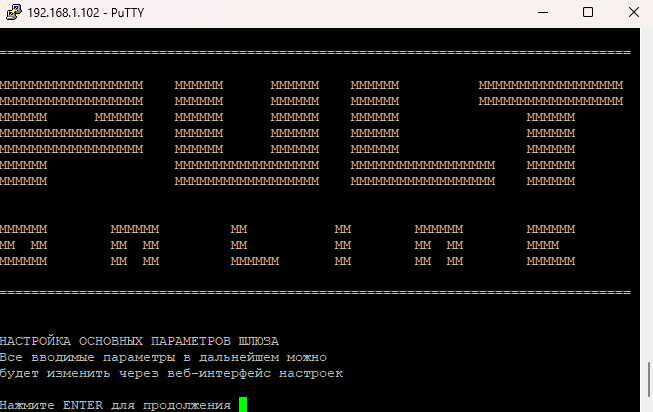Maximize the PuTTY window

point(588,13)
